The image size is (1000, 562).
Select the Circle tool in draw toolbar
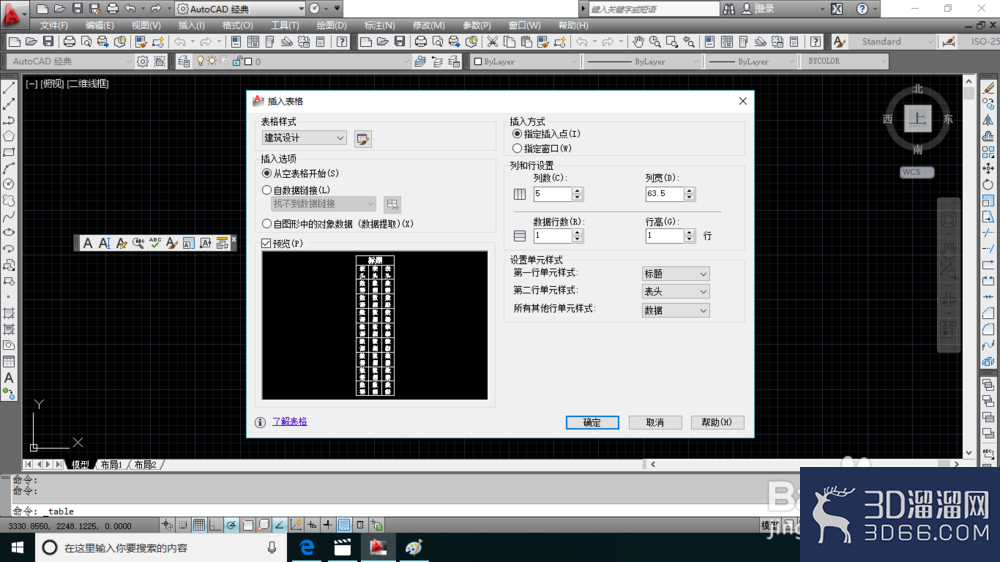pyautogui.click(x=9, y=184)
